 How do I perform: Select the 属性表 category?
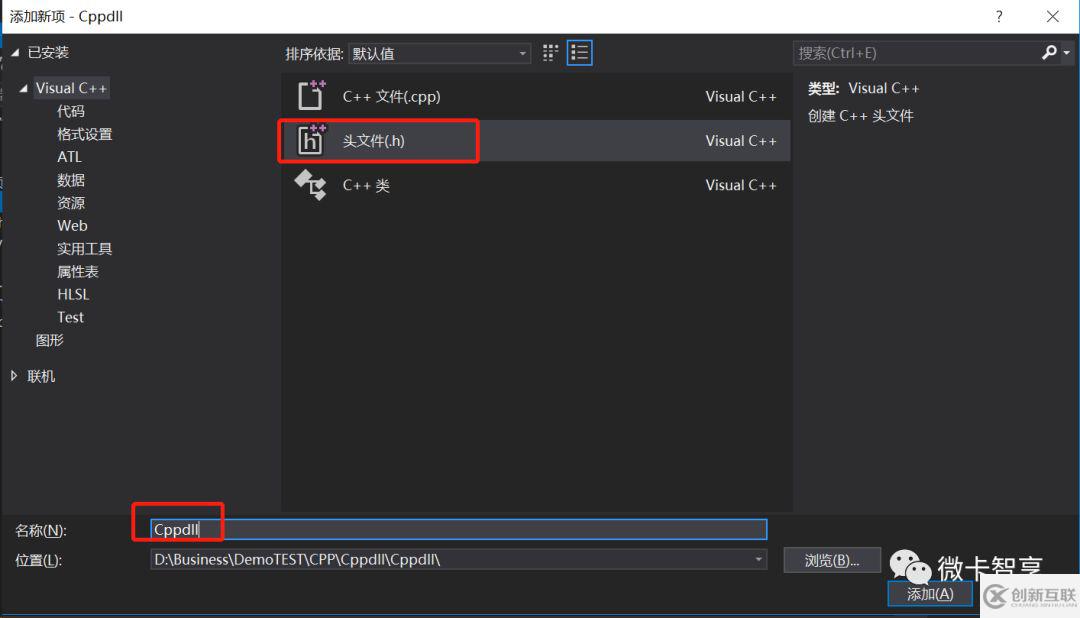tap(78, 271)
